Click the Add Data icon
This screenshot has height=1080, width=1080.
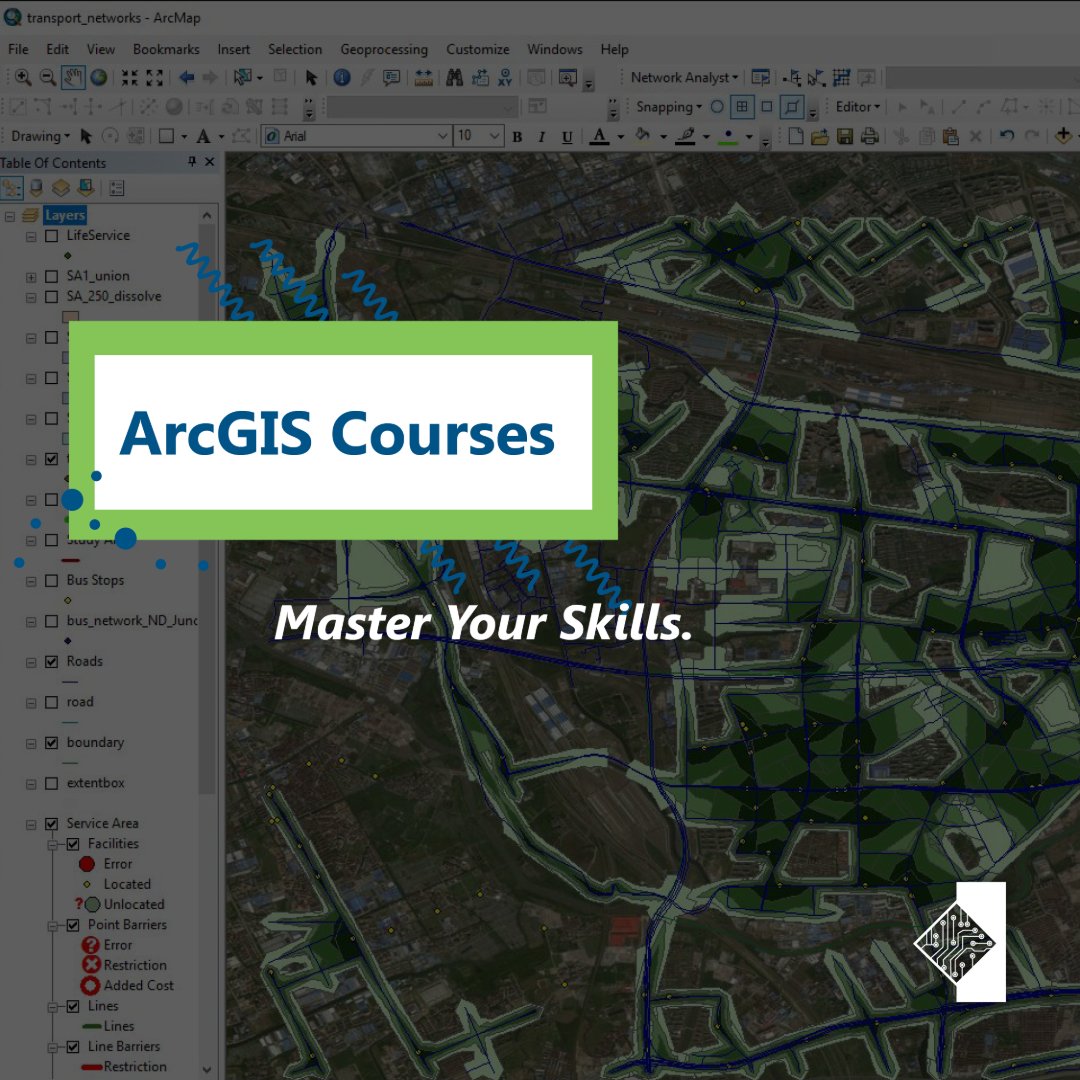(1063, 136)
